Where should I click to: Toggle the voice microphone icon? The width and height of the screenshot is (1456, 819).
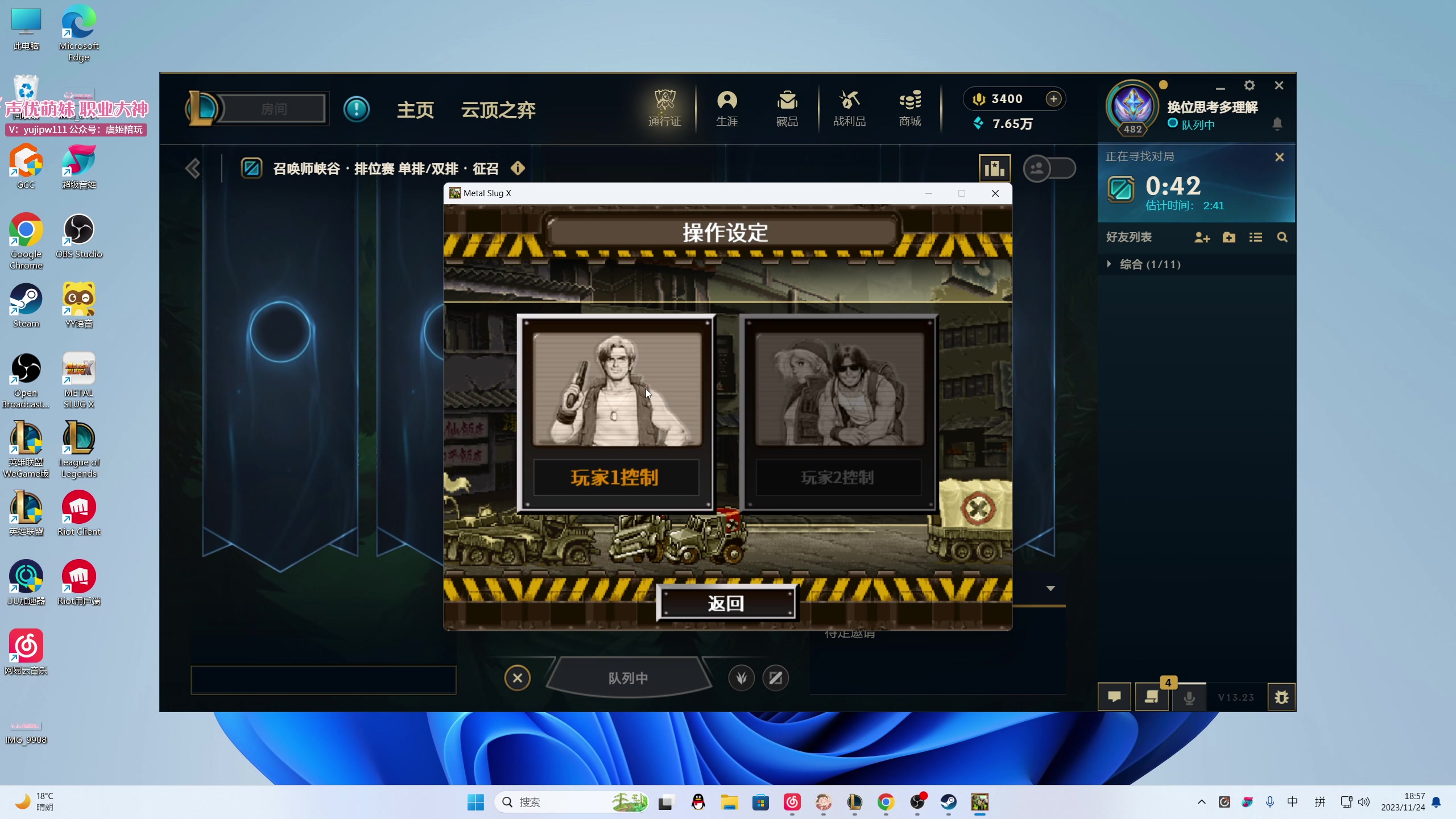tap(1189, 697)
